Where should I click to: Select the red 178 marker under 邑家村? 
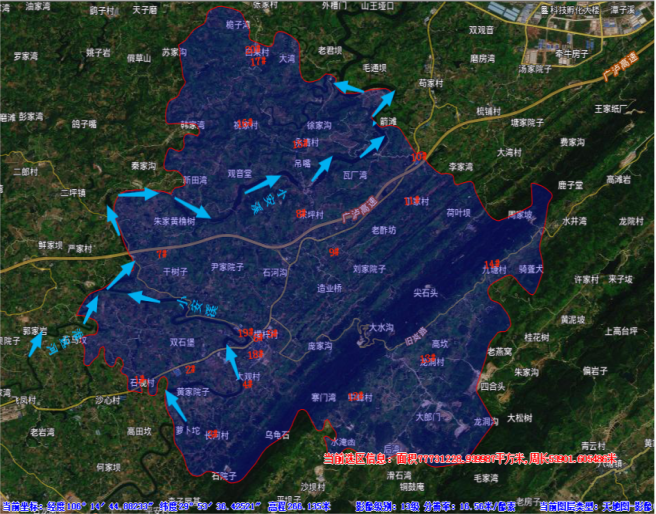point(258,62)
